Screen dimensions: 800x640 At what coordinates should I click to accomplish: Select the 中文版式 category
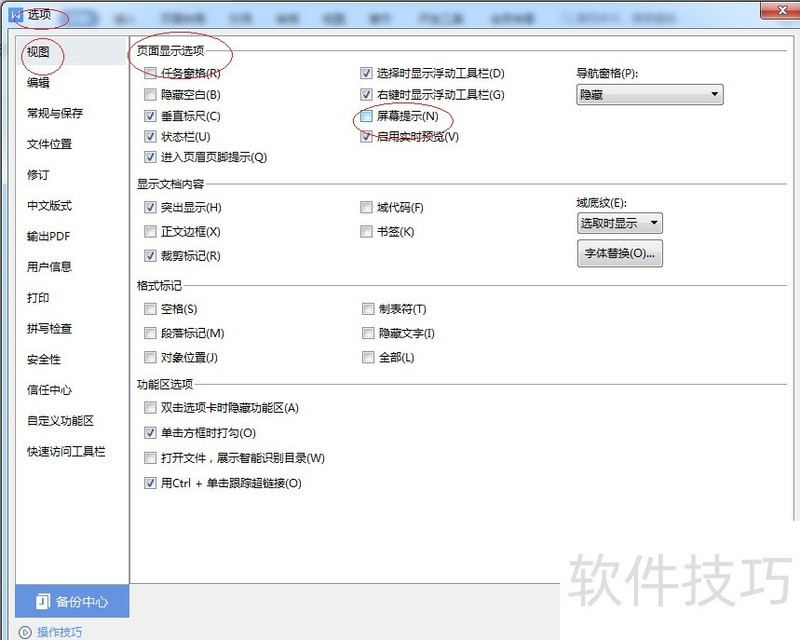click(x=49, y=205)
